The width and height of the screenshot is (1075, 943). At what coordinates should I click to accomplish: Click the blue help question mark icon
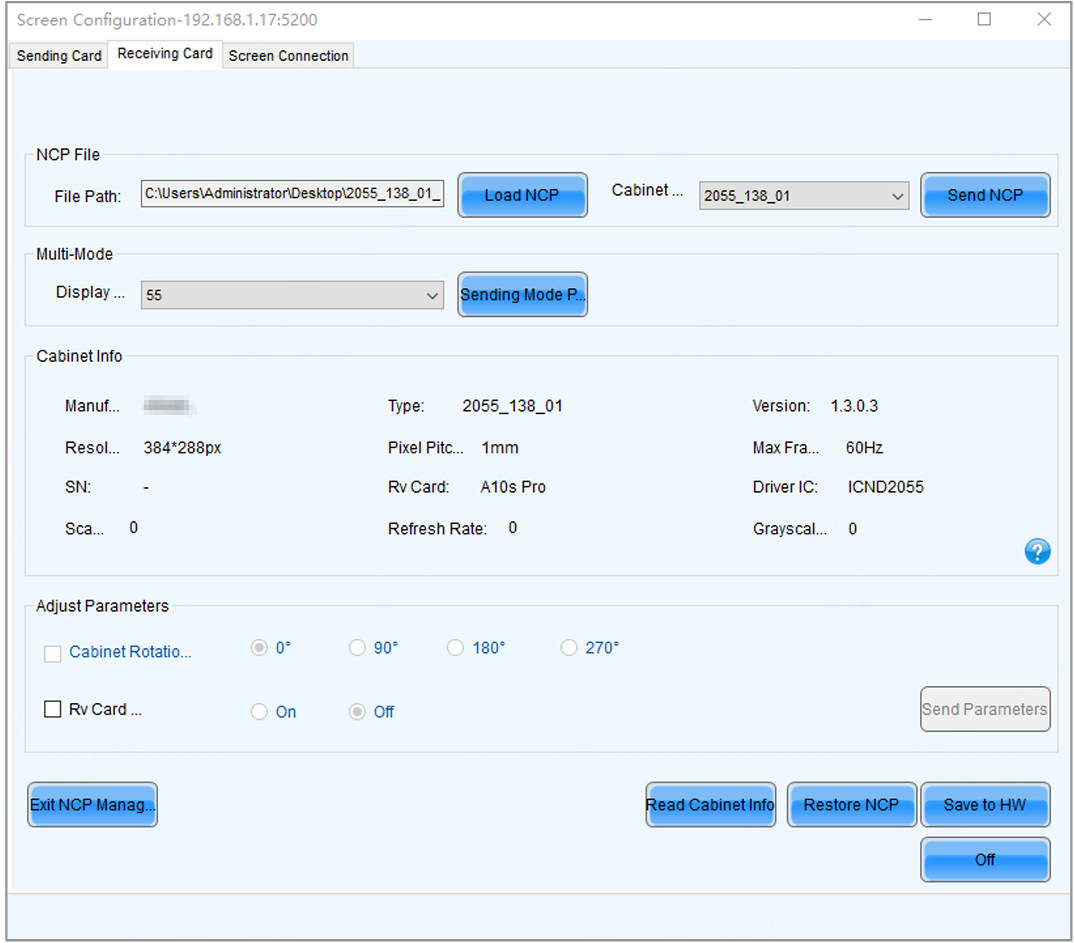[1037, 551]
